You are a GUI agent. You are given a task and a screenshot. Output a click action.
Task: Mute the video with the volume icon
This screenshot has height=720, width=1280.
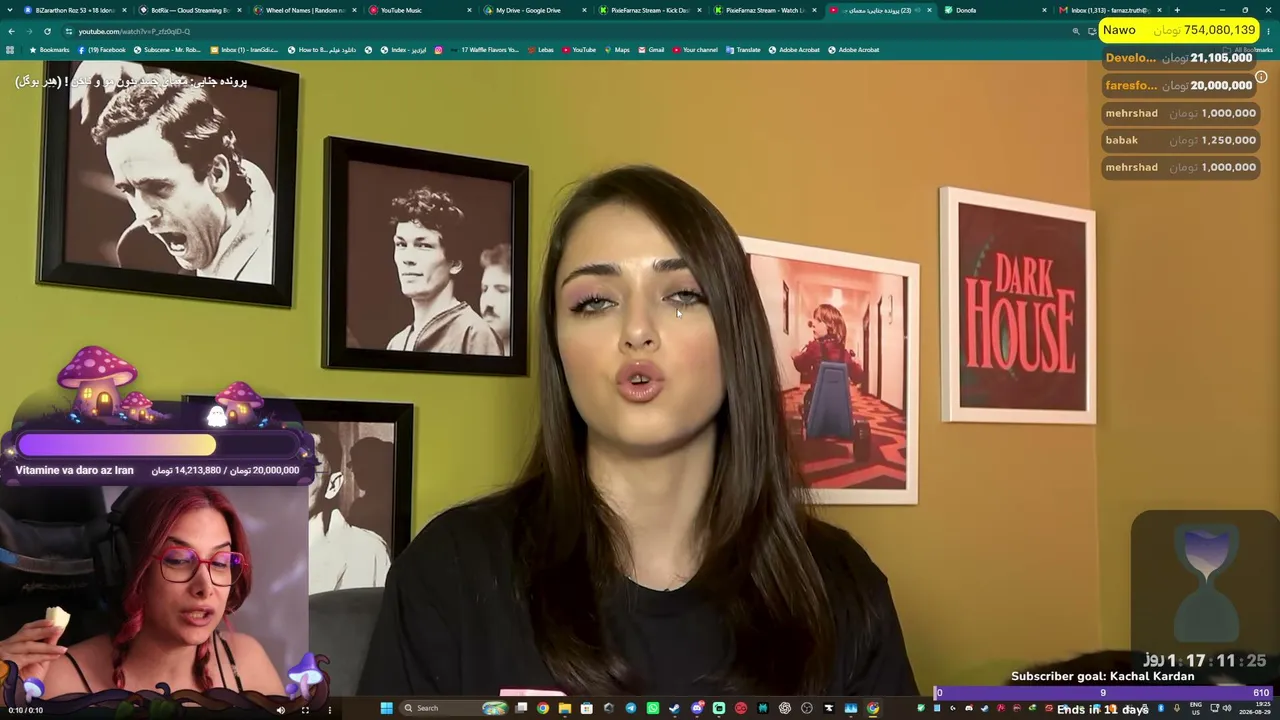280,710
